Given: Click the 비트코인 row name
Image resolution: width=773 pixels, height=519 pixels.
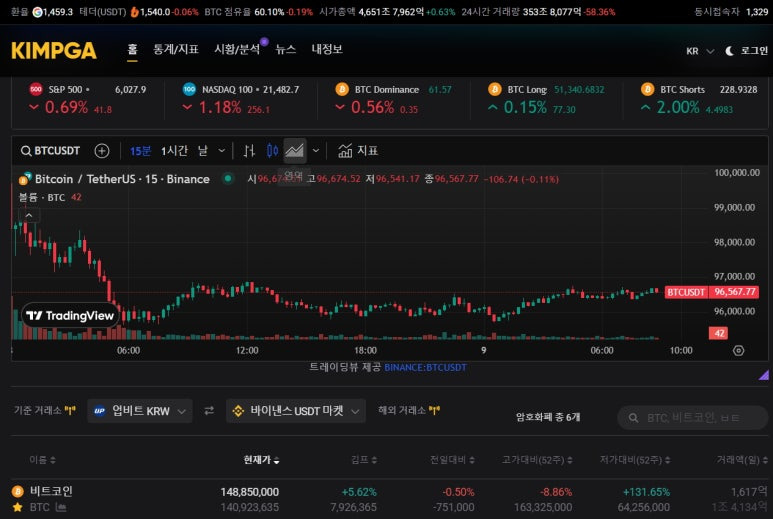Looking at the screenshot, I should [x=51, y=491].
